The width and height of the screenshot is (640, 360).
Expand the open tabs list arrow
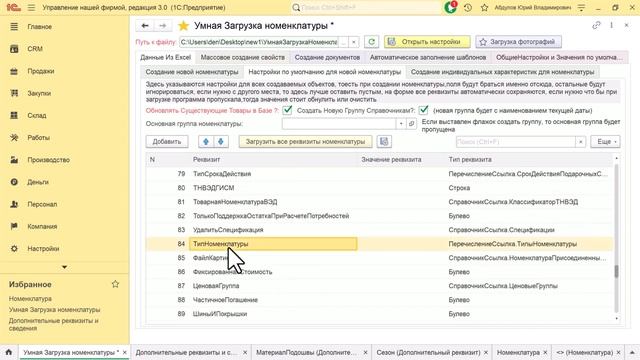tap(632, 352)
